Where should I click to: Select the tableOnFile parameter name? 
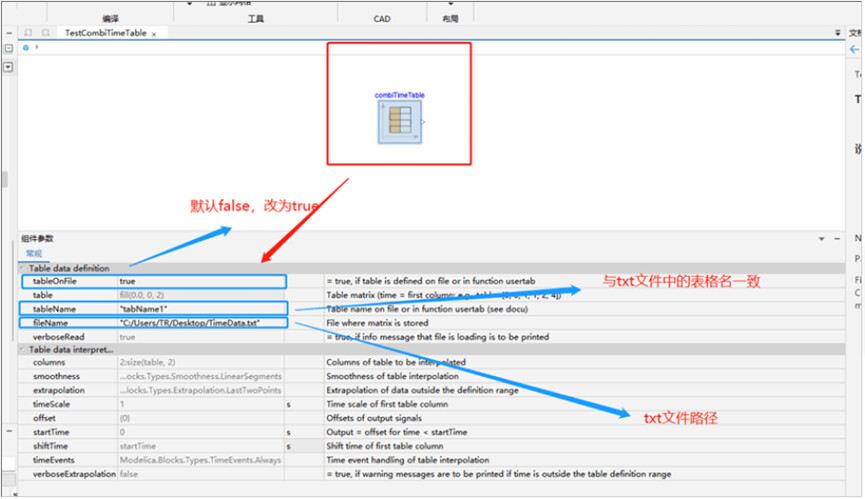pyautogui.click(x=55, y=282)
